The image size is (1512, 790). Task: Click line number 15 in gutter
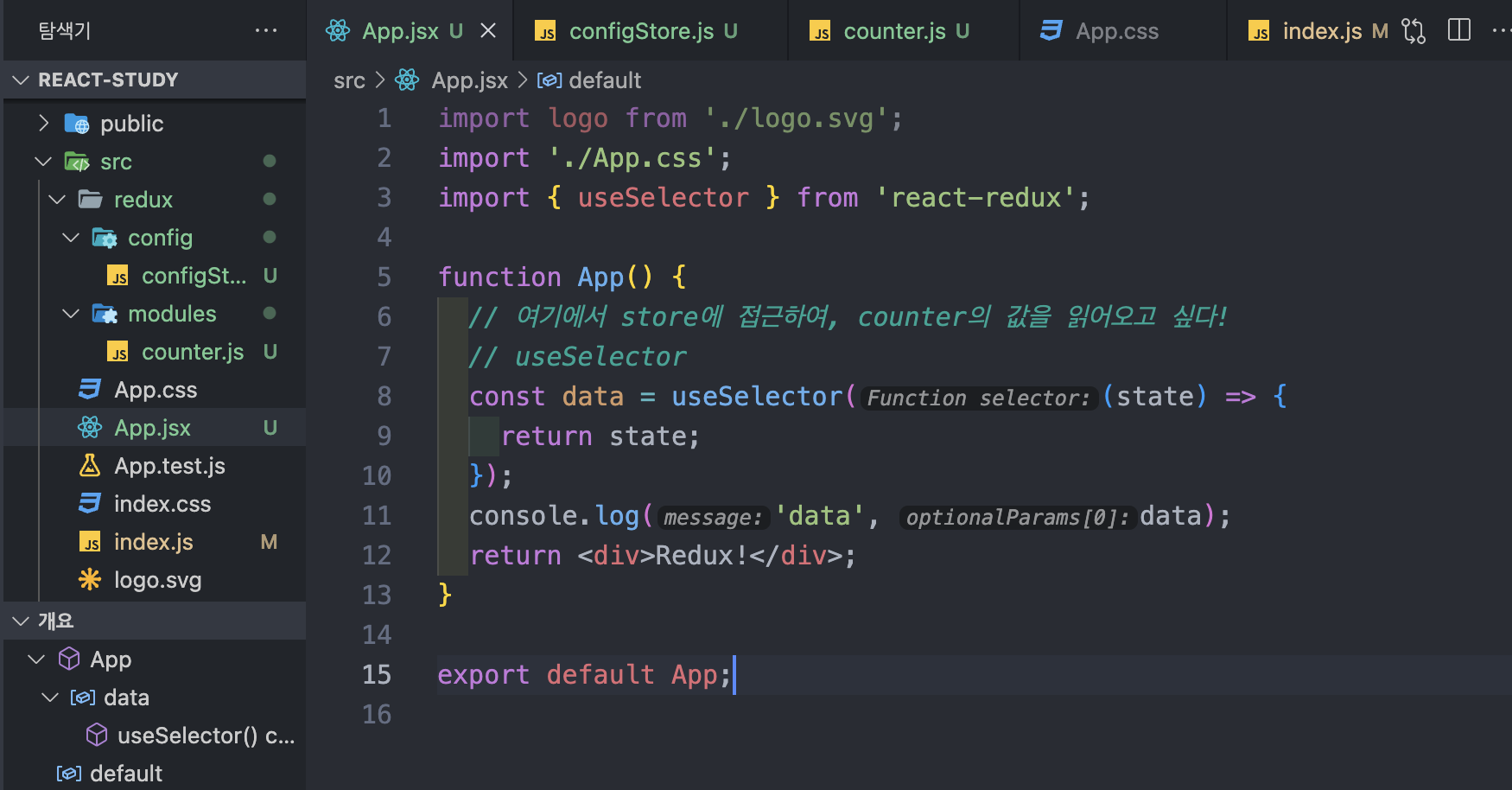click(x=377, y=674)
